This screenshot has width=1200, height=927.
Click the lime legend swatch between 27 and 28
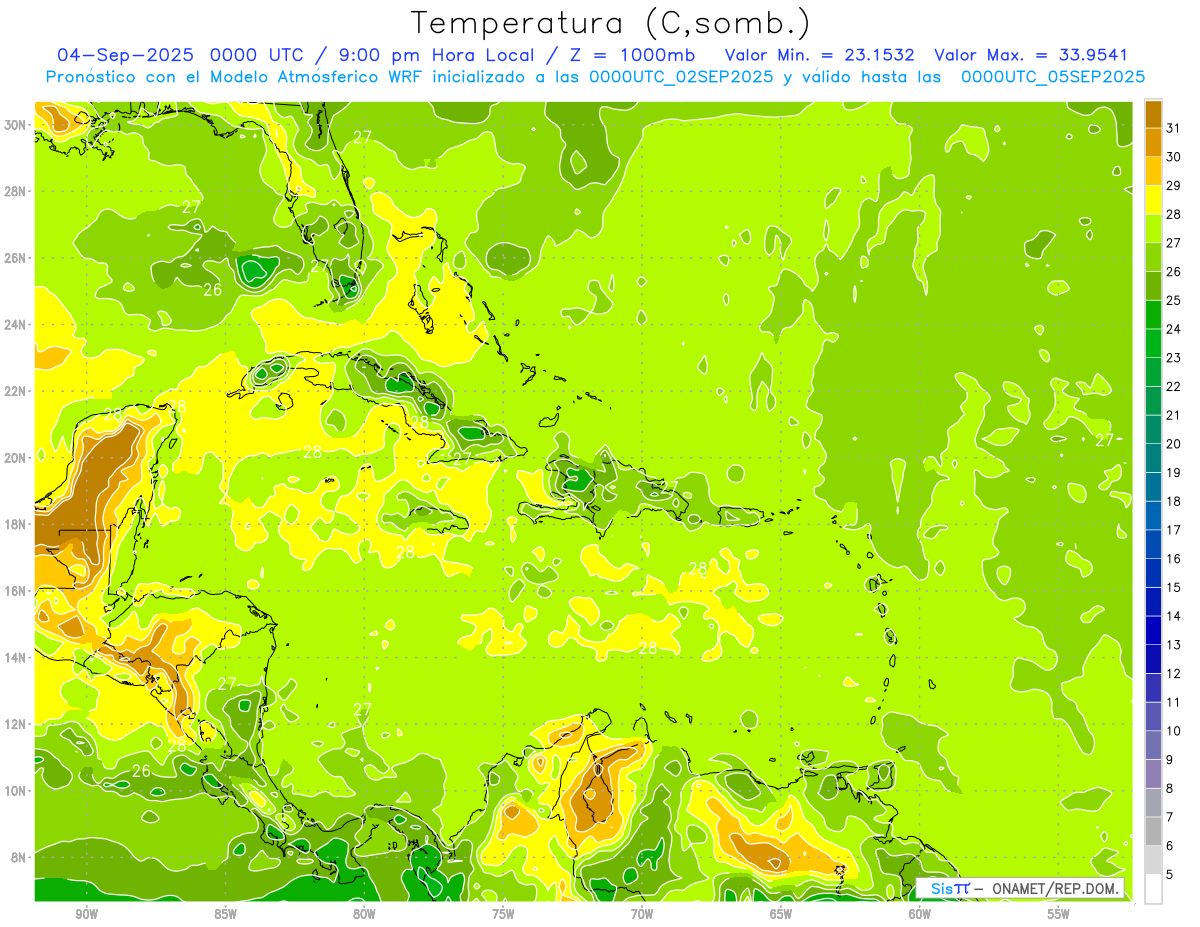[x=1153, y=228]
